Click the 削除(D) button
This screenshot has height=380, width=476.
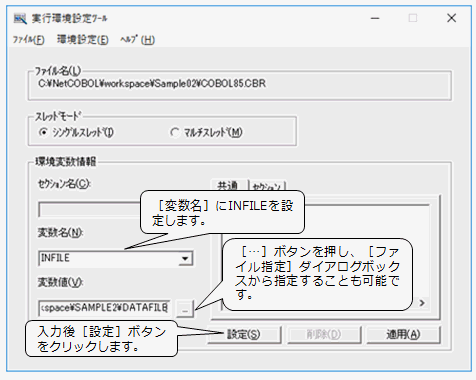click(x=324, y=334)
